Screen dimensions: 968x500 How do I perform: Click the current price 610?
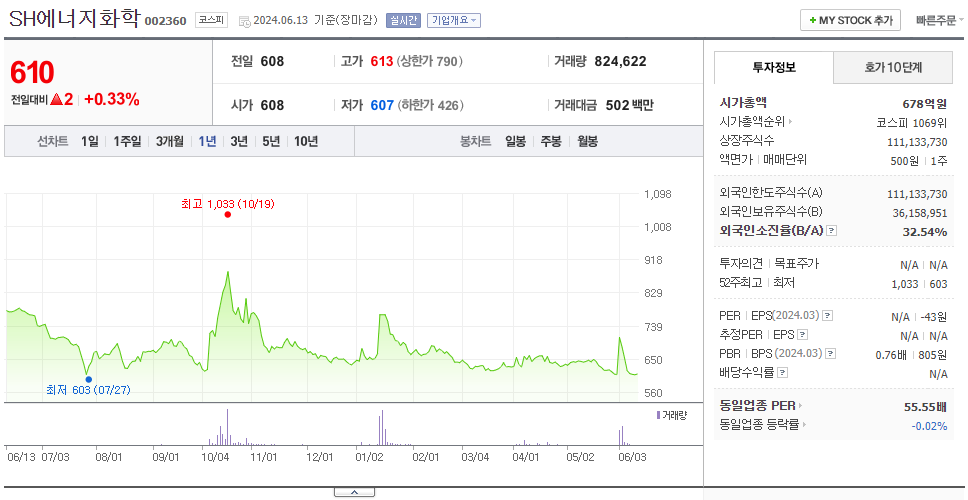(x=32, y=73)
